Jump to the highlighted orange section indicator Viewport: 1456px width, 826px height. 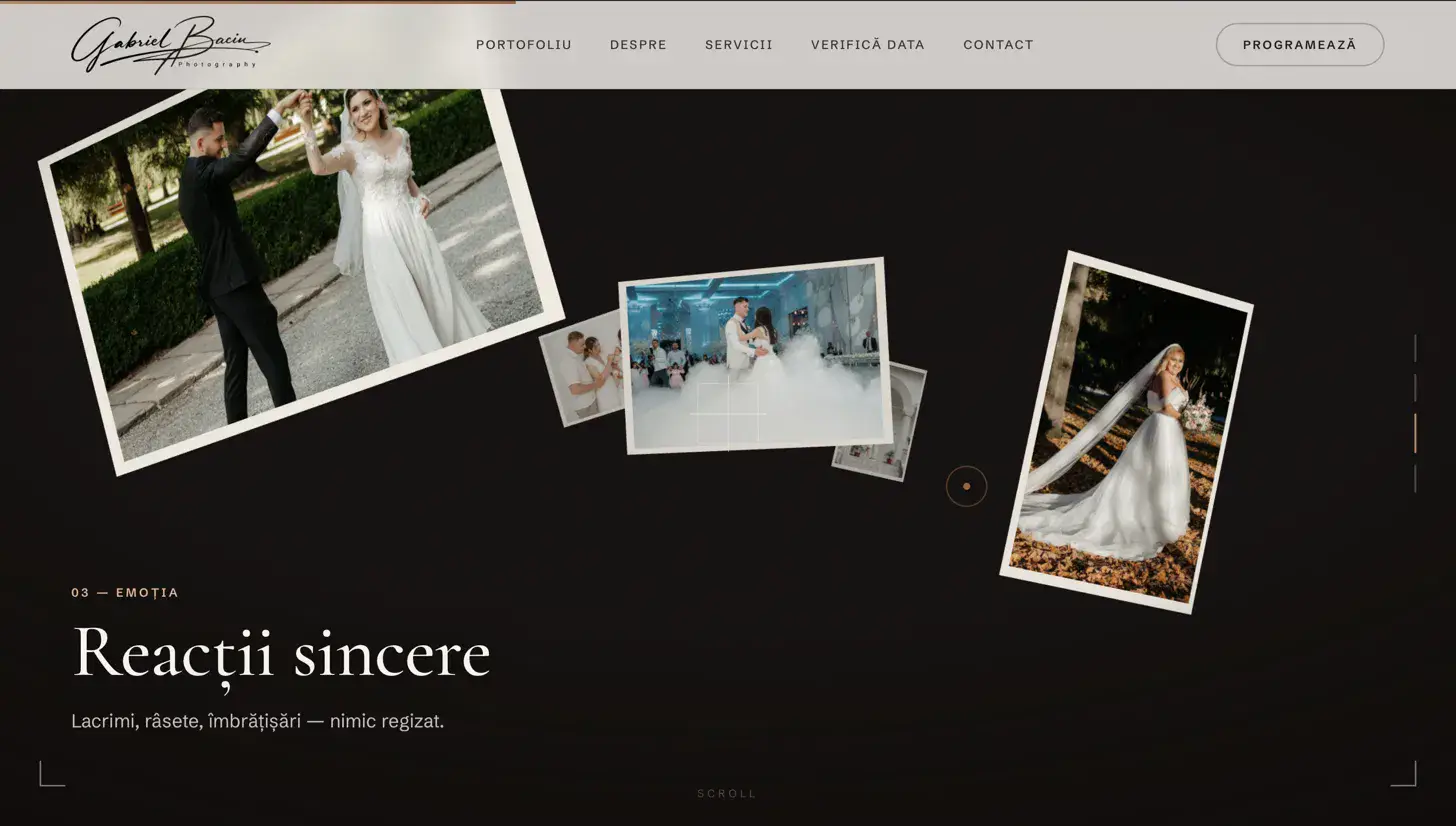[x=1415, y=433]
